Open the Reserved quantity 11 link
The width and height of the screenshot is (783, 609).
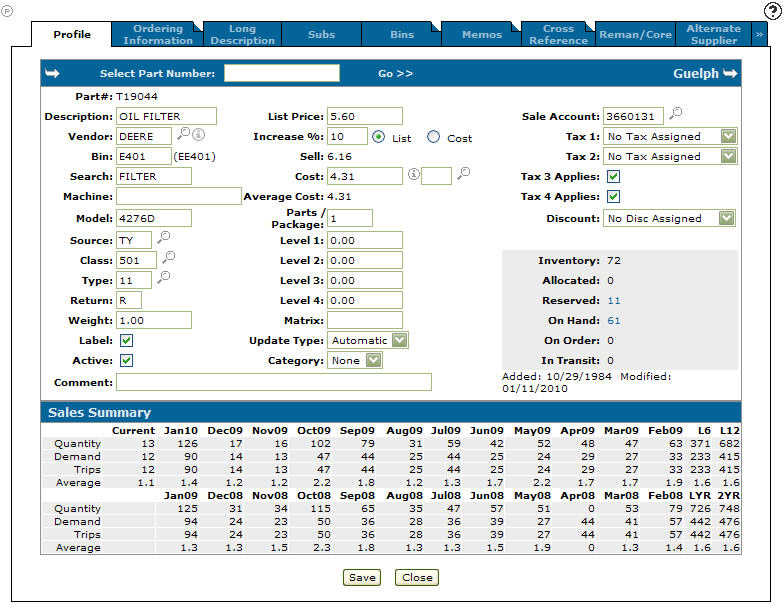pyautogui.click(x=614, y=301)
